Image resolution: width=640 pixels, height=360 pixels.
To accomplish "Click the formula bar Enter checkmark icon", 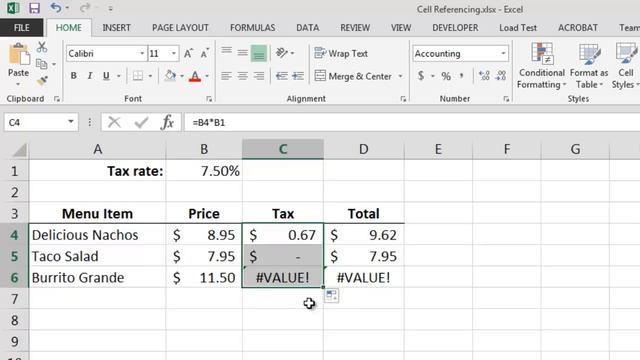I will pos(141,122).
